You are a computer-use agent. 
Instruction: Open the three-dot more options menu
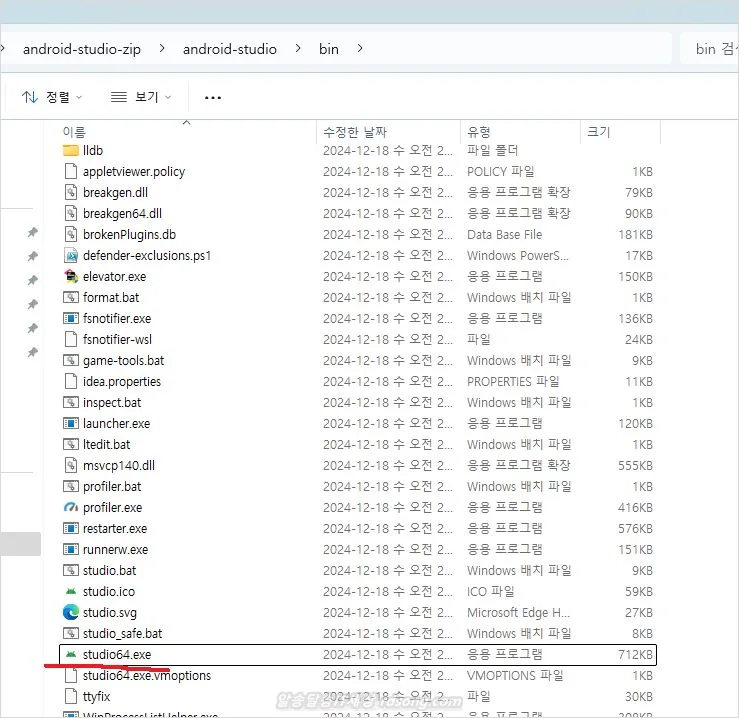point(212,98)
